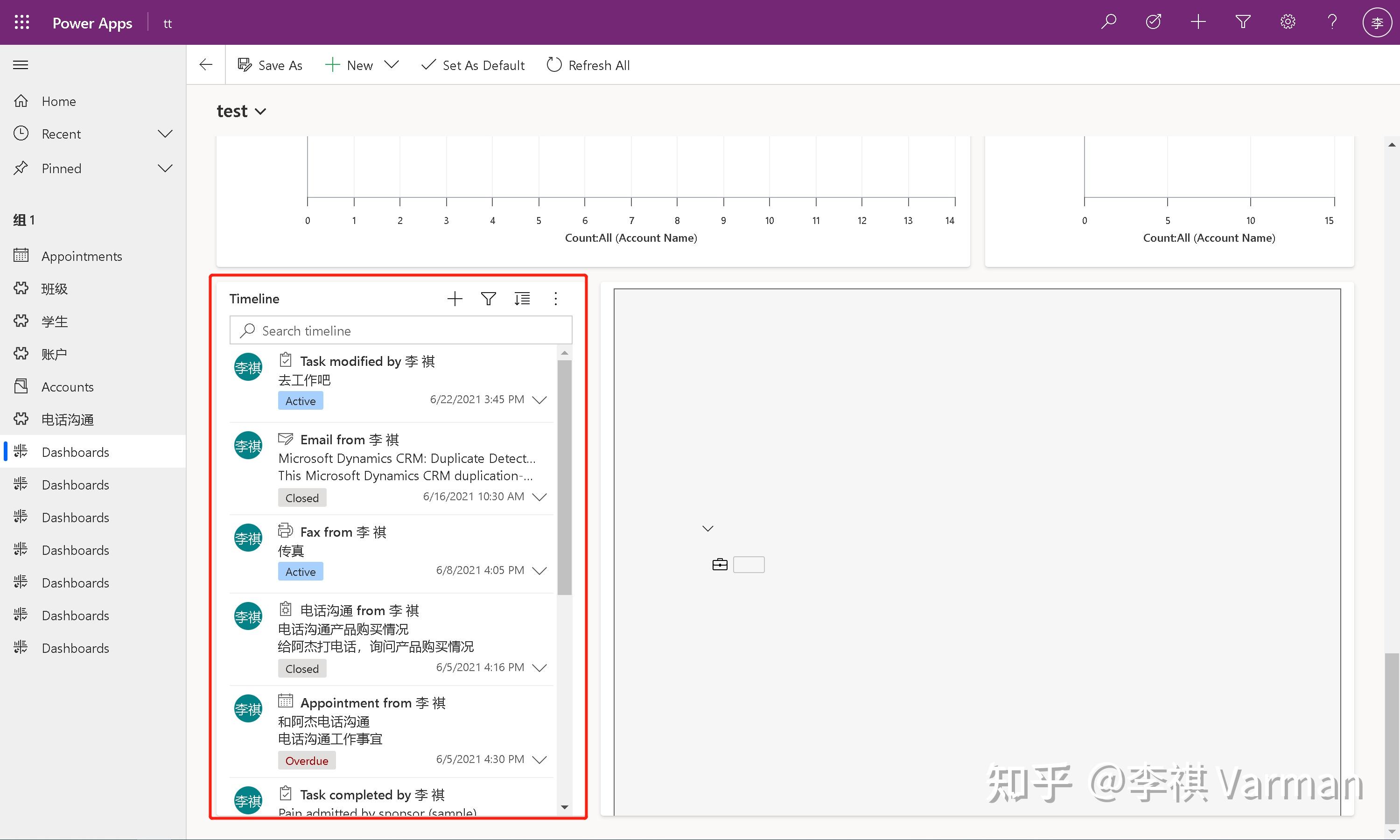Viewport: 1400px width, 840px height.
Task: Click the help question mark icon
Action: coord(1332,22)
